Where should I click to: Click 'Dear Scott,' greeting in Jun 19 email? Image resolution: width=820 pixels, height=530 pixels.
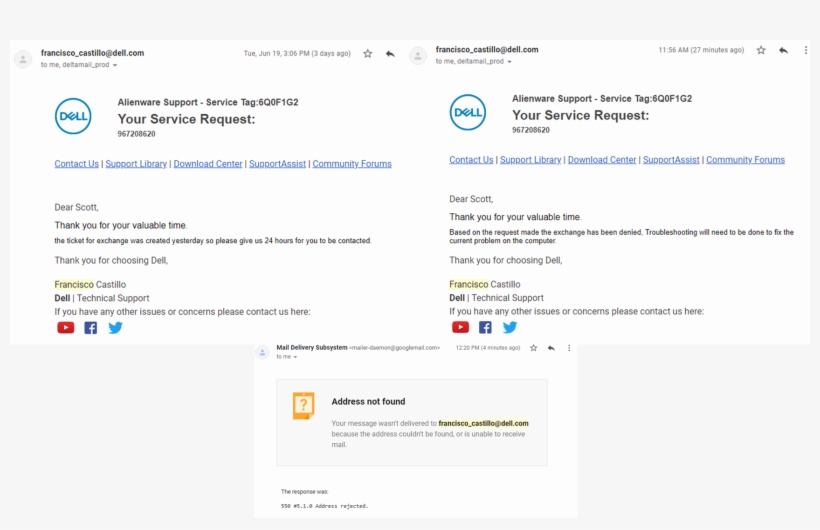(x=76, y=208)
